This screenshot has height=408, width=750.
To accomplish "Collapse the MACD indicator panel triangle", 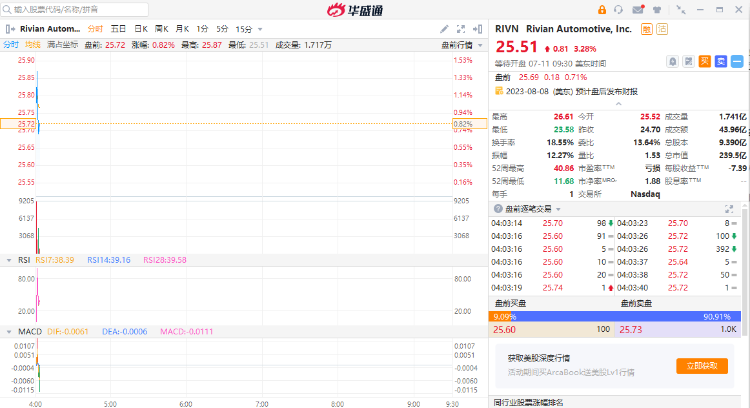I will pyautogui.click(x=9, y=331).
